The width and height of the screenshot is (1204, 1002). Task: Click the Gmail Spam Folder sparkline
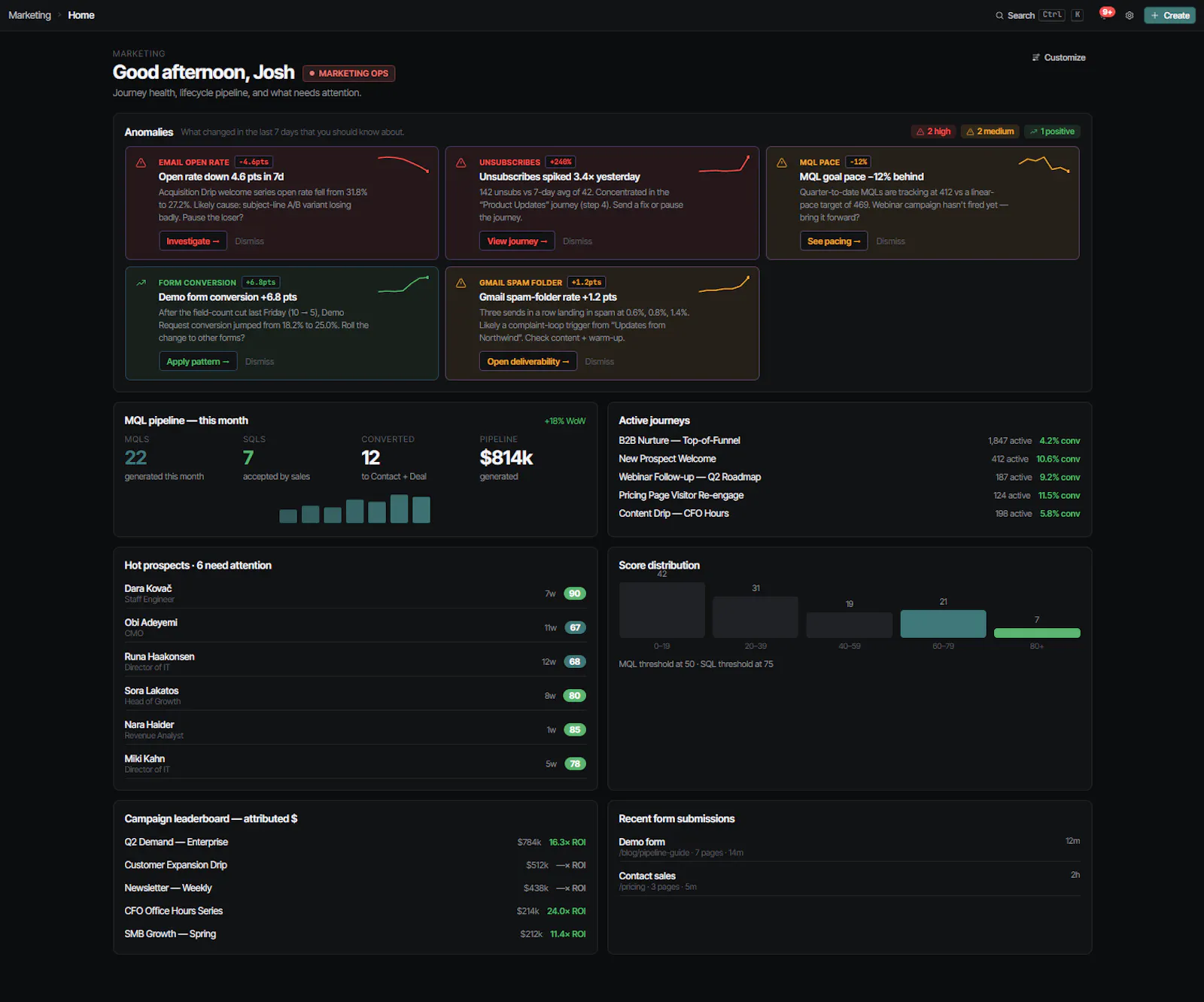click(x=724, y=284)
